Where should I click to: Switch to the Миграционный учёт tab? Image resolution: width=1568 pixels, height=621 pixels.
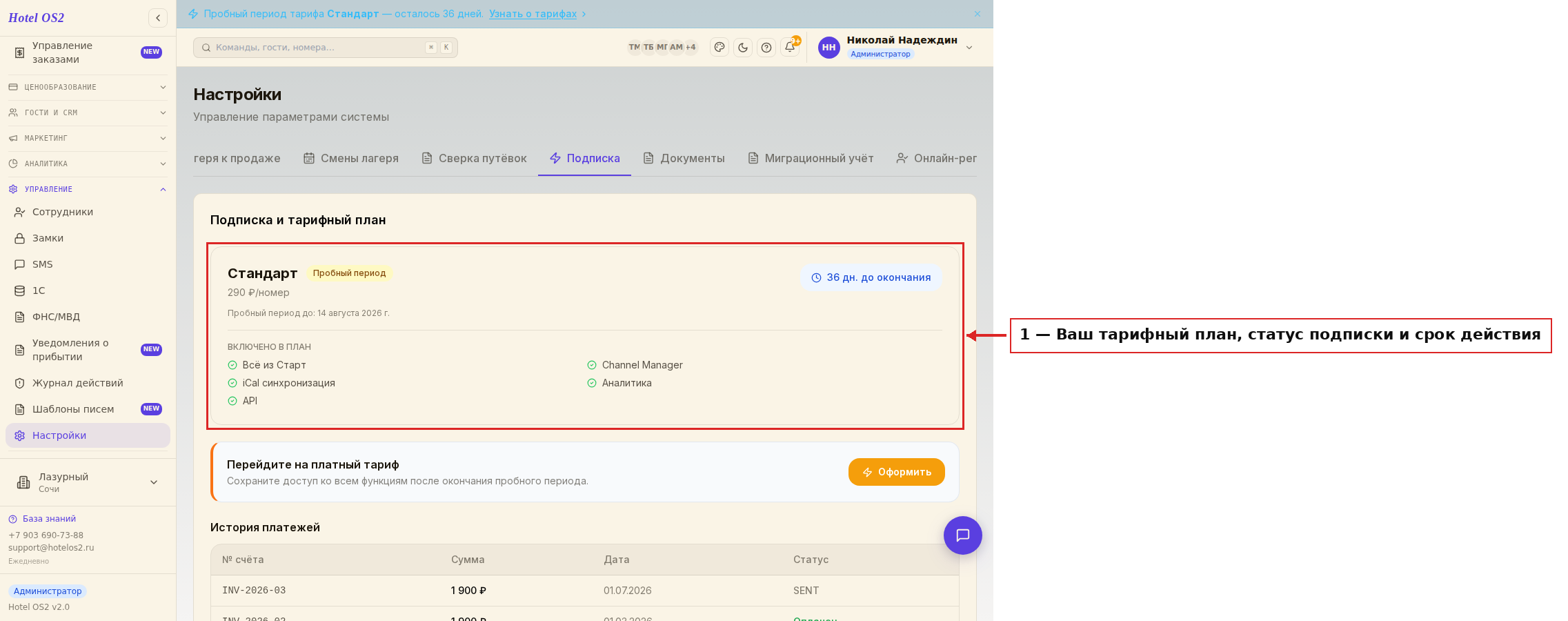811,158
